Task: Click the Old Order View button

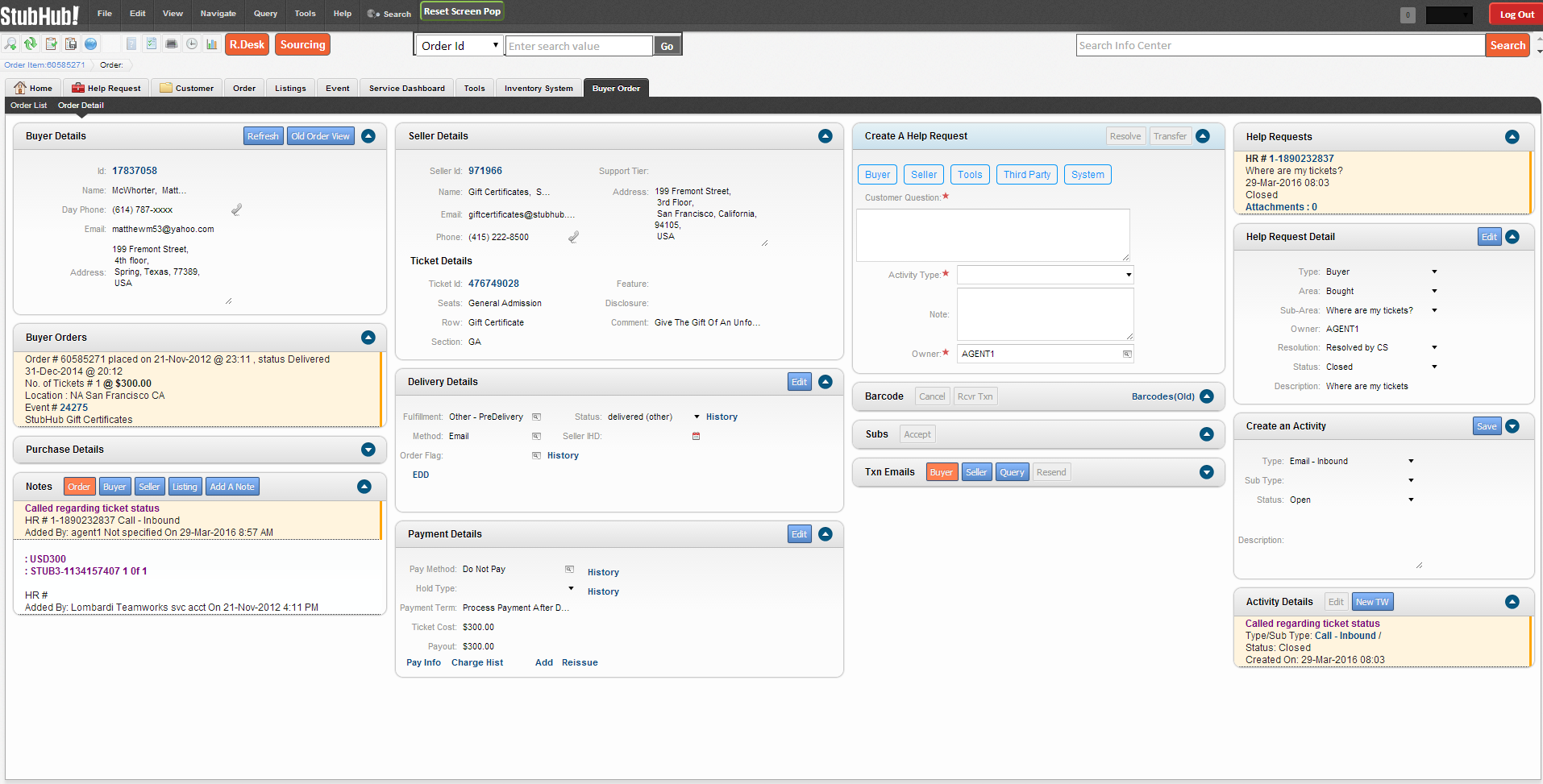Action: pyautogui.click(x=321, y=136)
